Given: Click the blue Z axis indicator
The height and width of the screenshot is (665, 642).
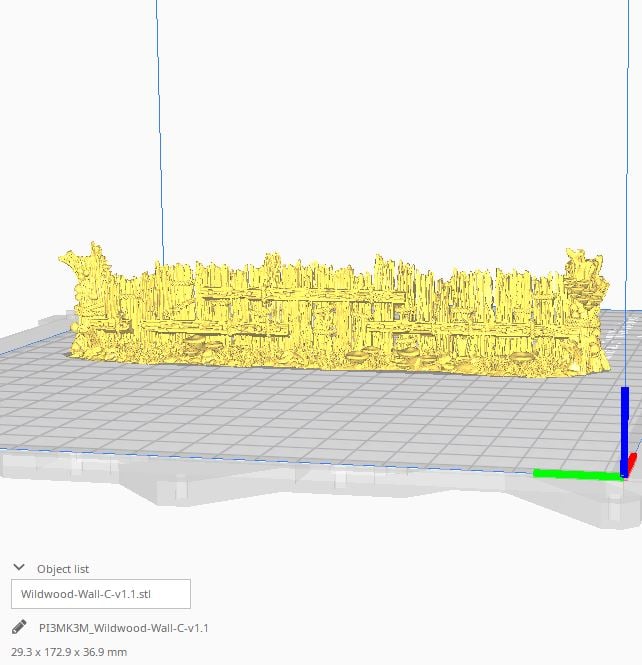Looking at the screenshot, I should [625, 432].
